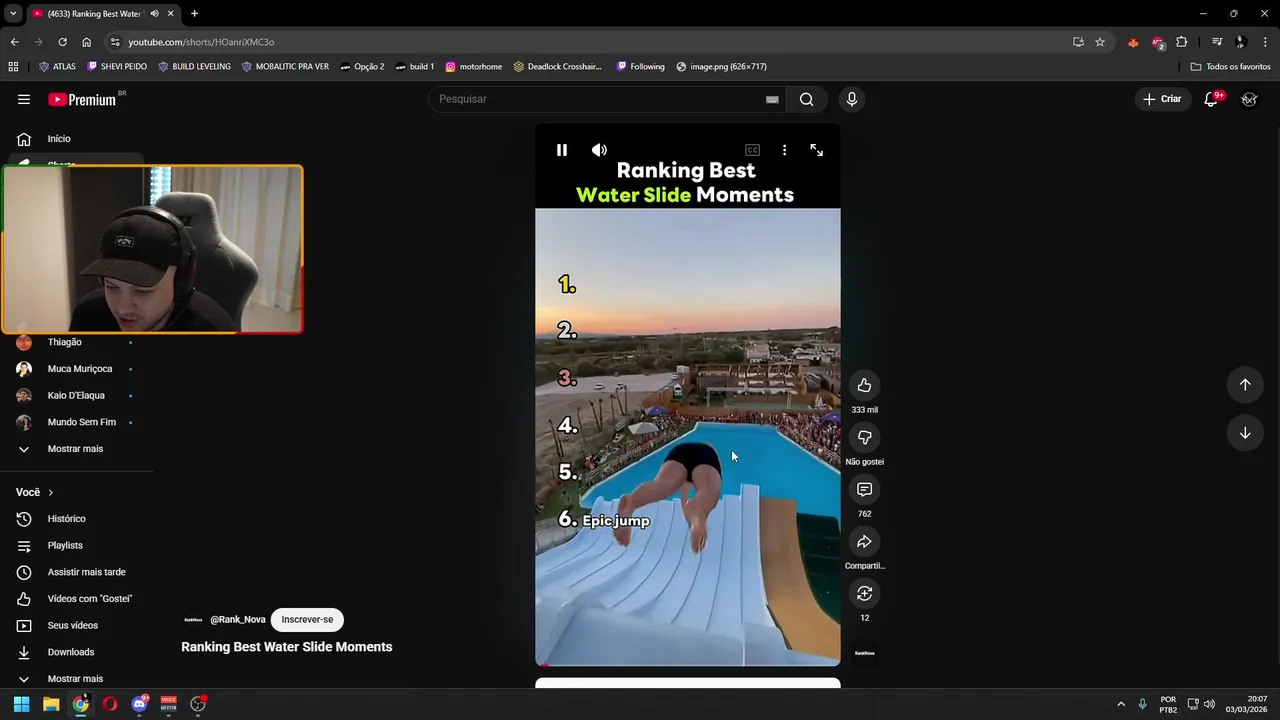1280x720 pixels.
Task: Open the apps grid on bookmarks bar
Action: click(13, 67)
